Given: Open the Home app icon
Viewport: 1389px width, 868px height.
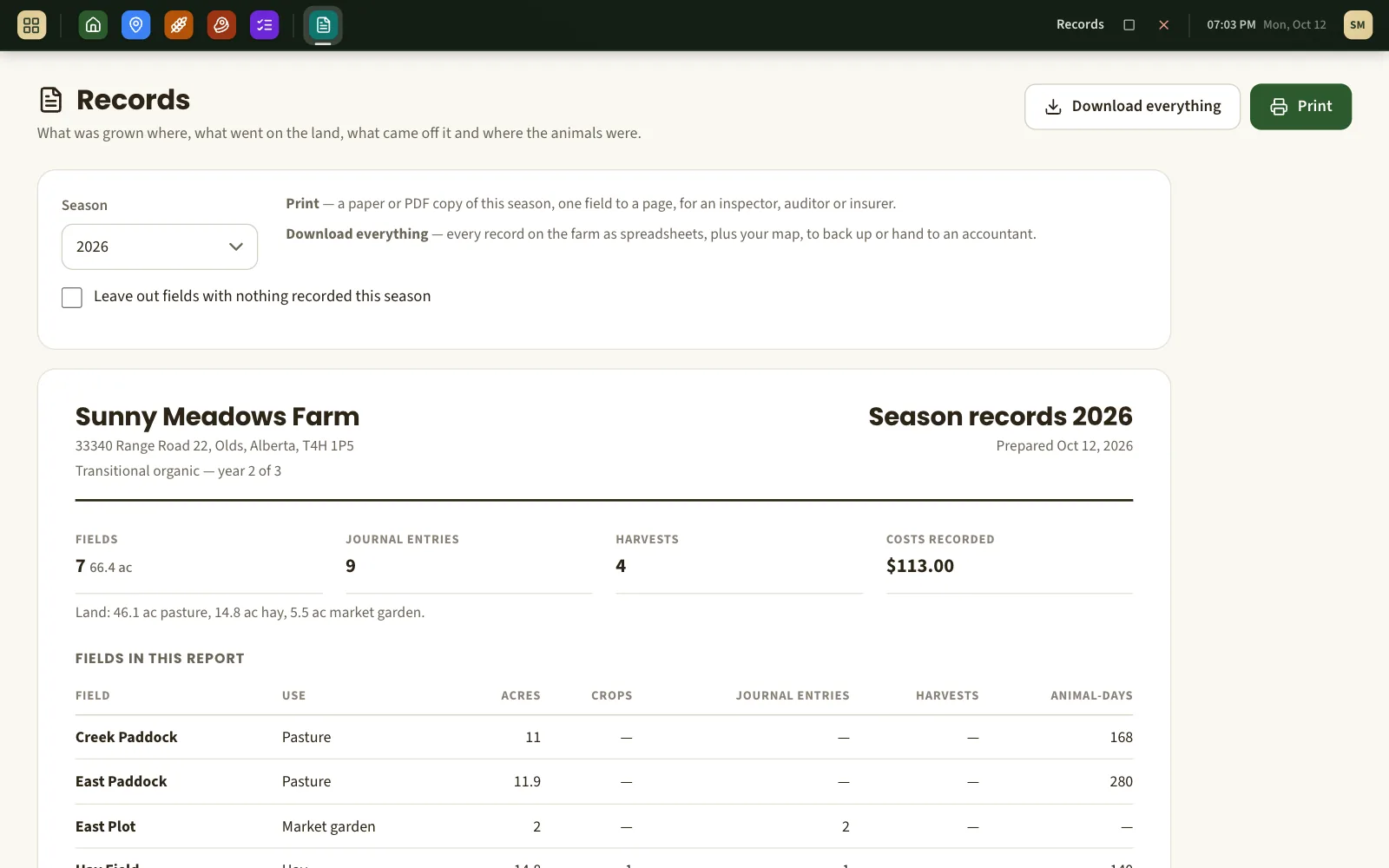Looking at the screenshot, I should (93, 25).
